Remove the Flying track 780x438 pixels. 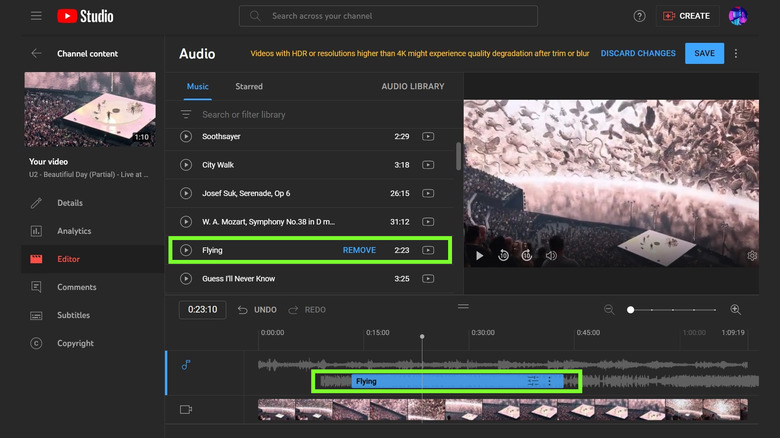tap(359, 250)
